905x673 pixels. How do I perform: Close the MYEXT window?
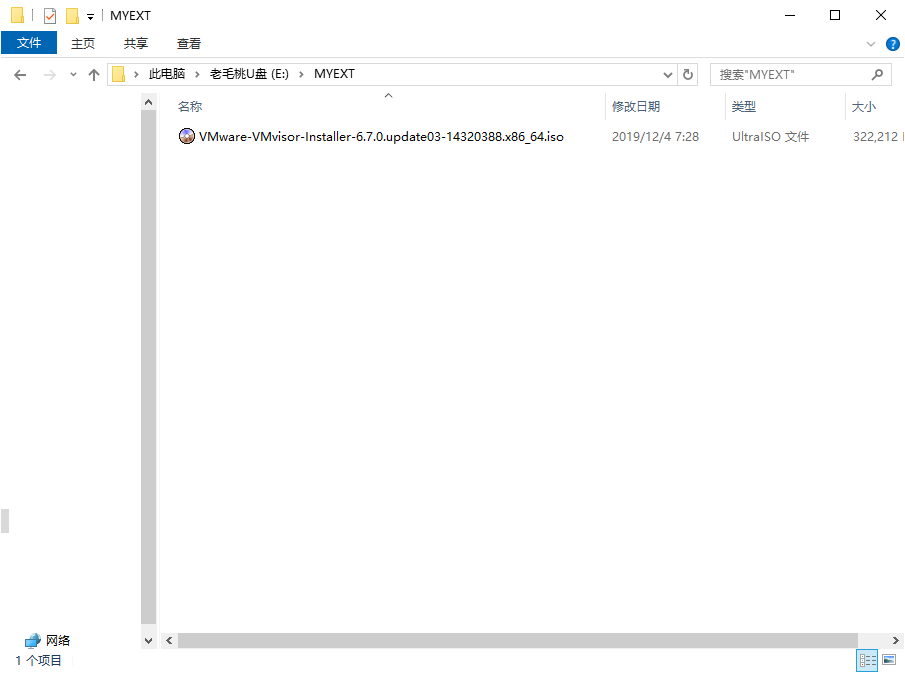(881, 15)
